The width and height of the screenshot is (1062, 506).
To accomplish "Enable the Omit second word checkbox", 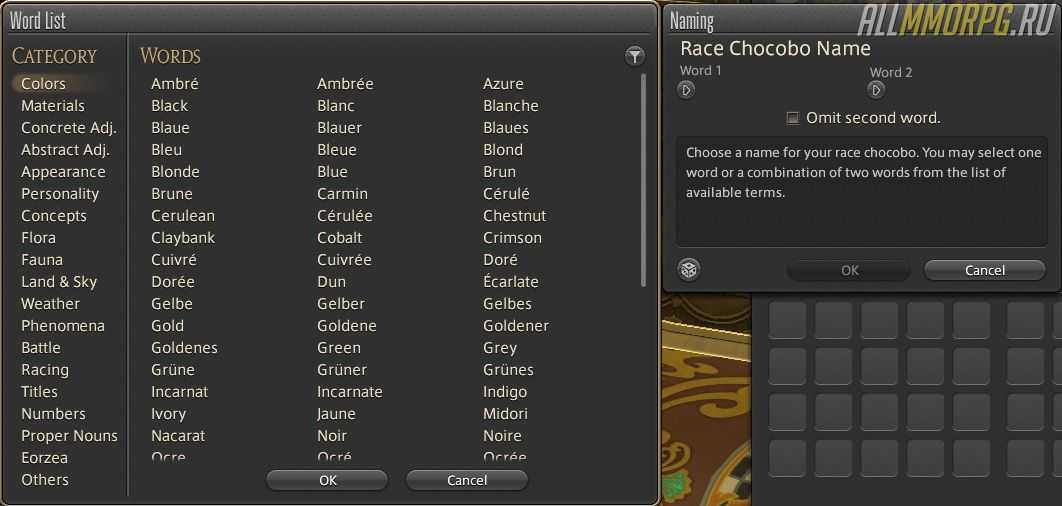I will tap(793, 118).
